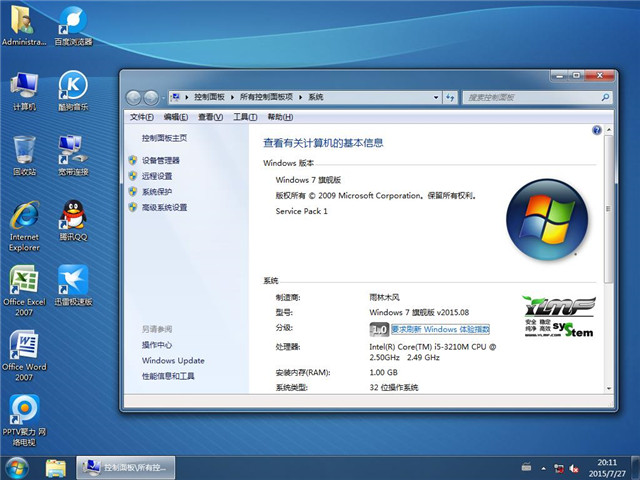Viewport: 640px width, 480px height.
Task: Expand arrow after 控制面板 in breadcrumb
Action: 232,97
